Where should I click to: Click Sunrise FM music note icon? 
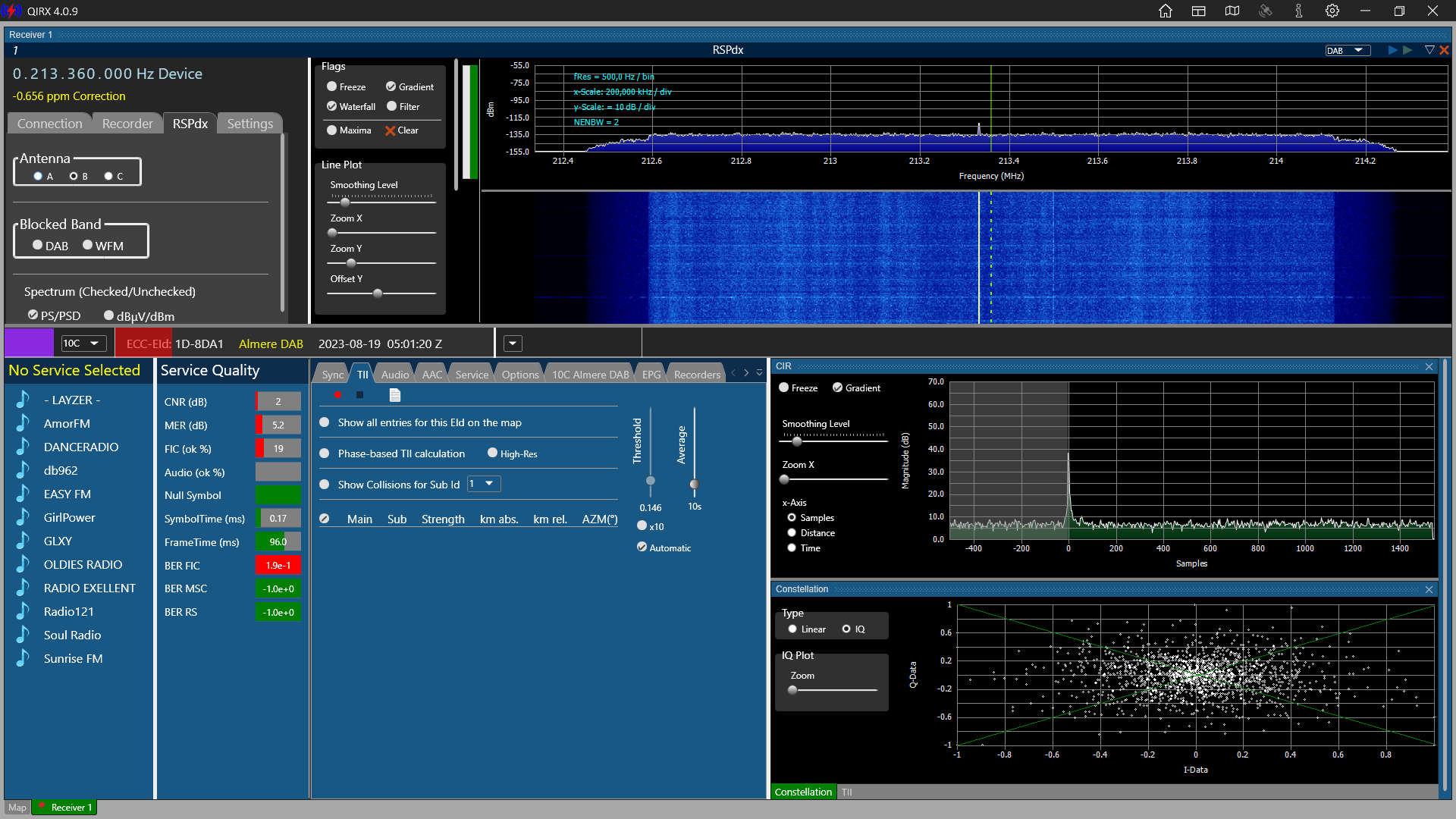[x=23, y=657]
